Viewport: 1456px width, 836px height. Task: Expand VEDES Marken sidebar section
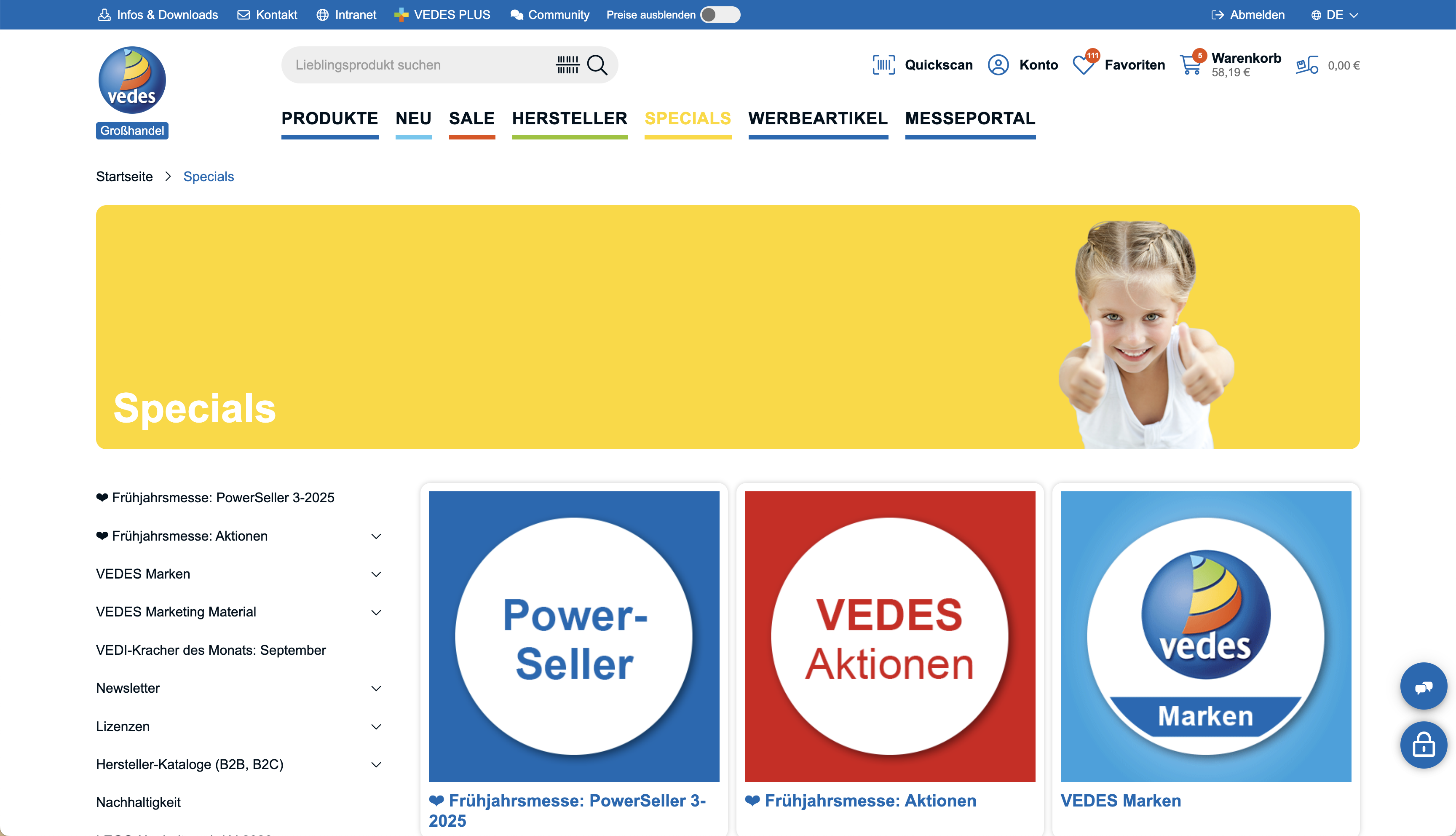pyautogui.click(x=376, y=574)
